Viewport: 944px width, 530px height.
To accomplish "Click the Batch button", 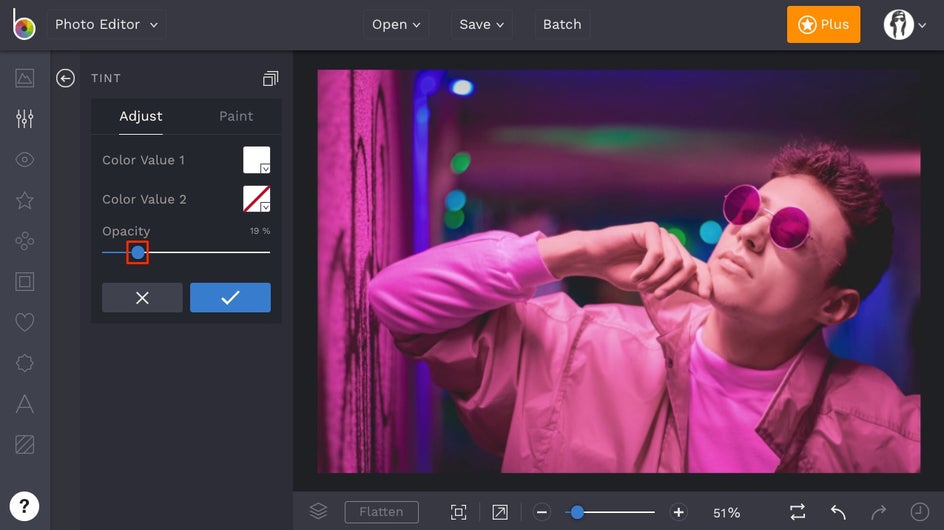I will pyautogui.click(x=562, y=25).
